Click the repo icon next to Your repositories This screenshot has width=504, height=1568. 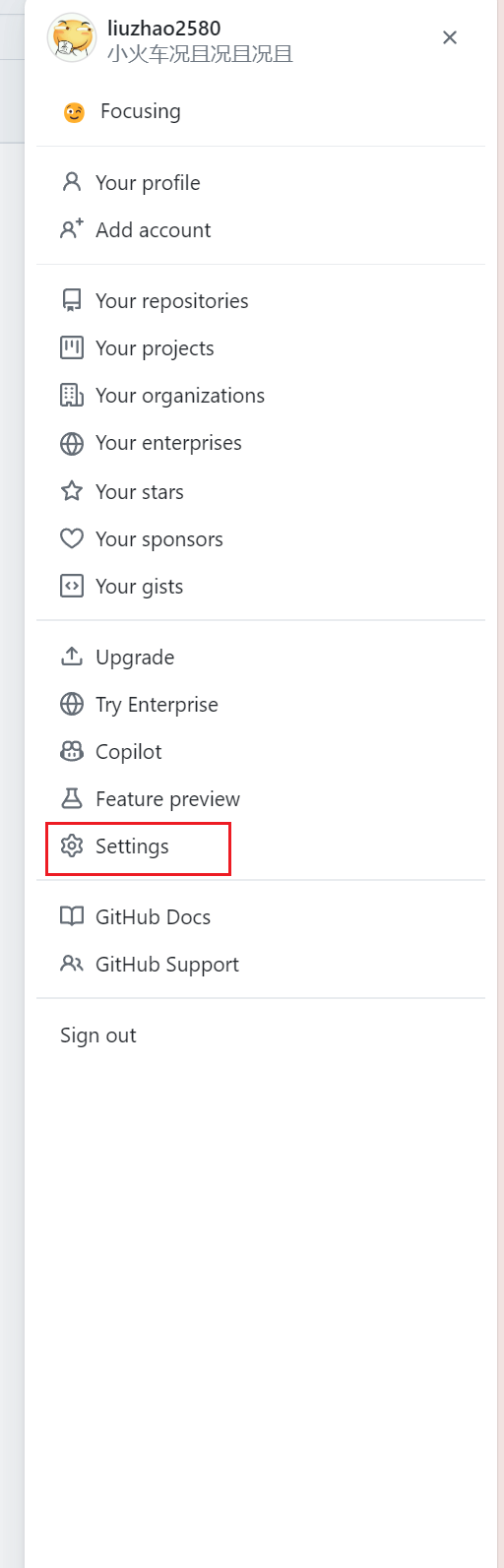tap(72, 300)
